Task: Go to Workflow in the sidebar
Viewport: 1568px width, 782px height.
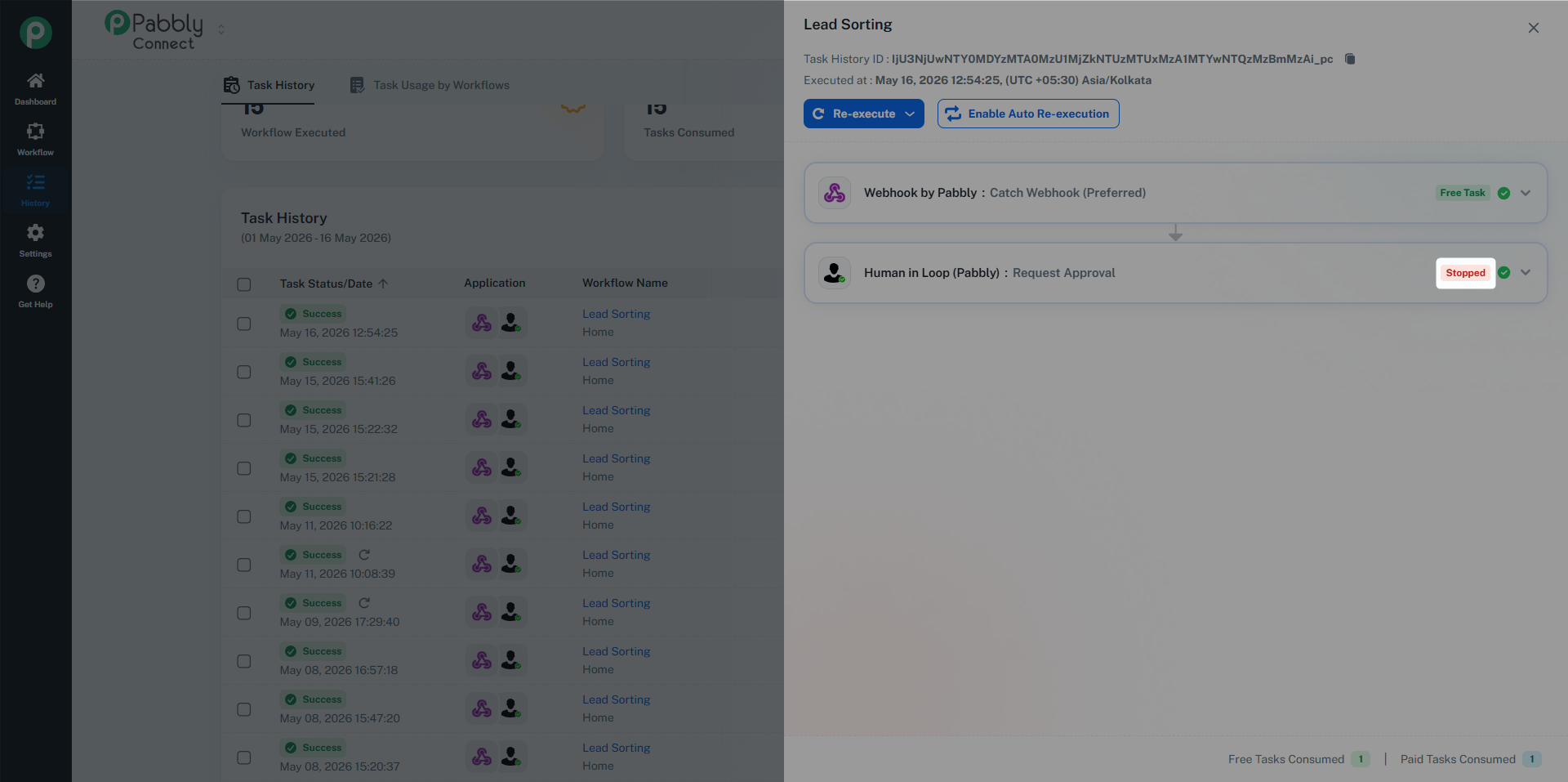Action: point(35,140)
